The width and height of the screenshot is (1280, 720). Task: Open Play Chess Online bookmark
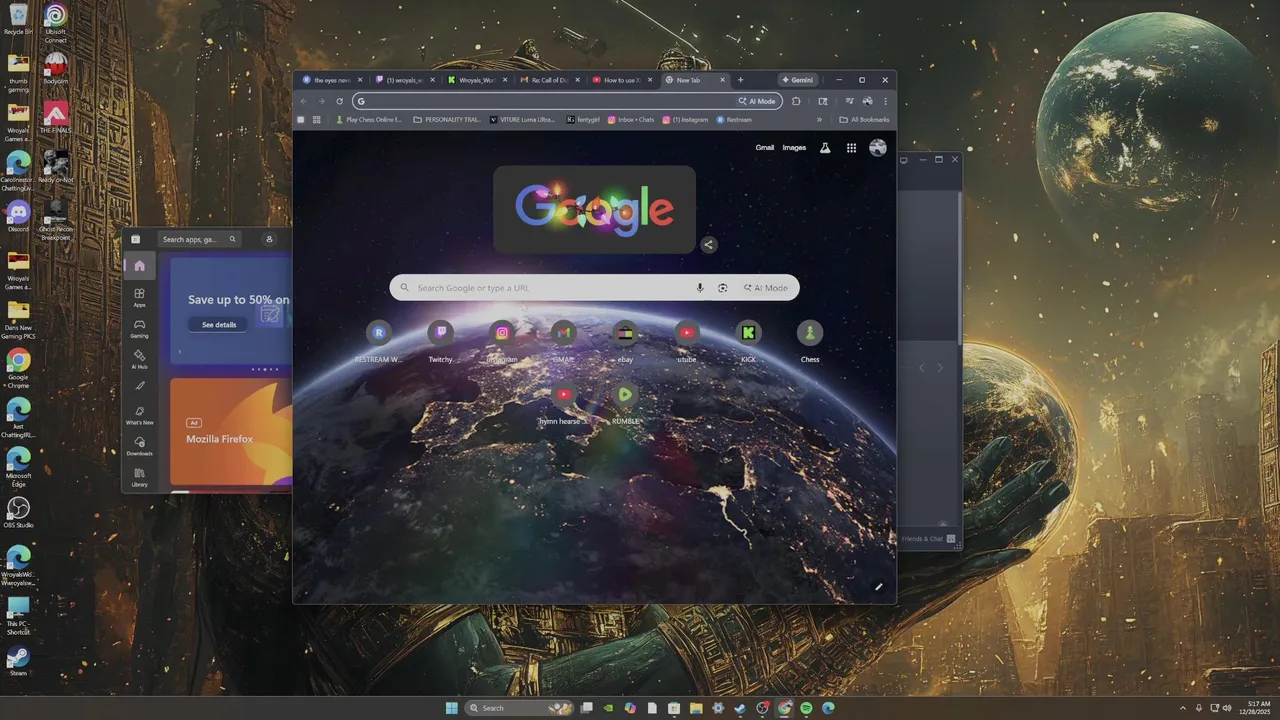tap(368, 120)
